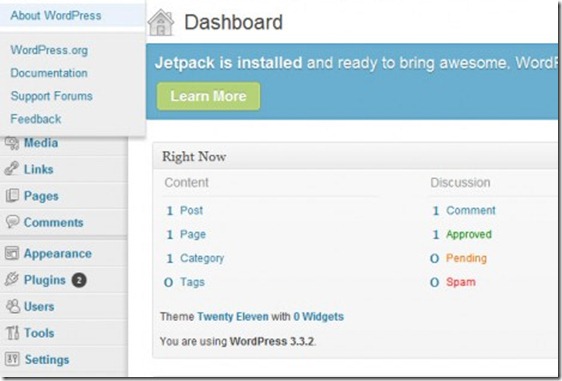Viewport: 562px width, 381px height.
Task: Click the Plugins update count badge
Action: click(x=79, y=280)
